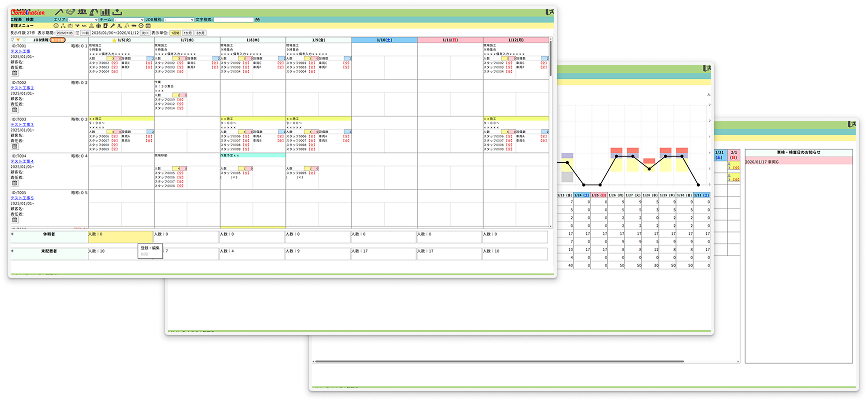Open the テスト工事2 link
Image resolution: width=867 pixels, height=401 pixels.
[x=24, y=88]
